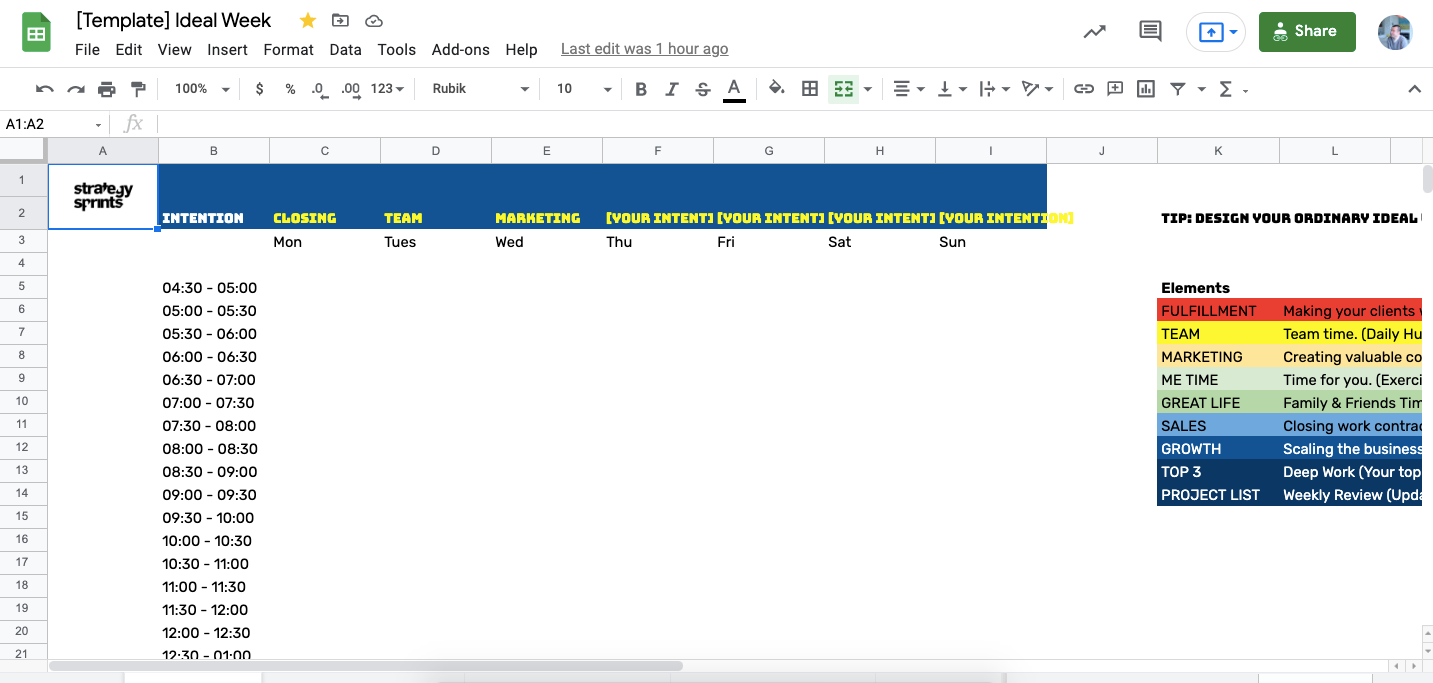
Task: Open the Help menu
Action: point(521,49)
